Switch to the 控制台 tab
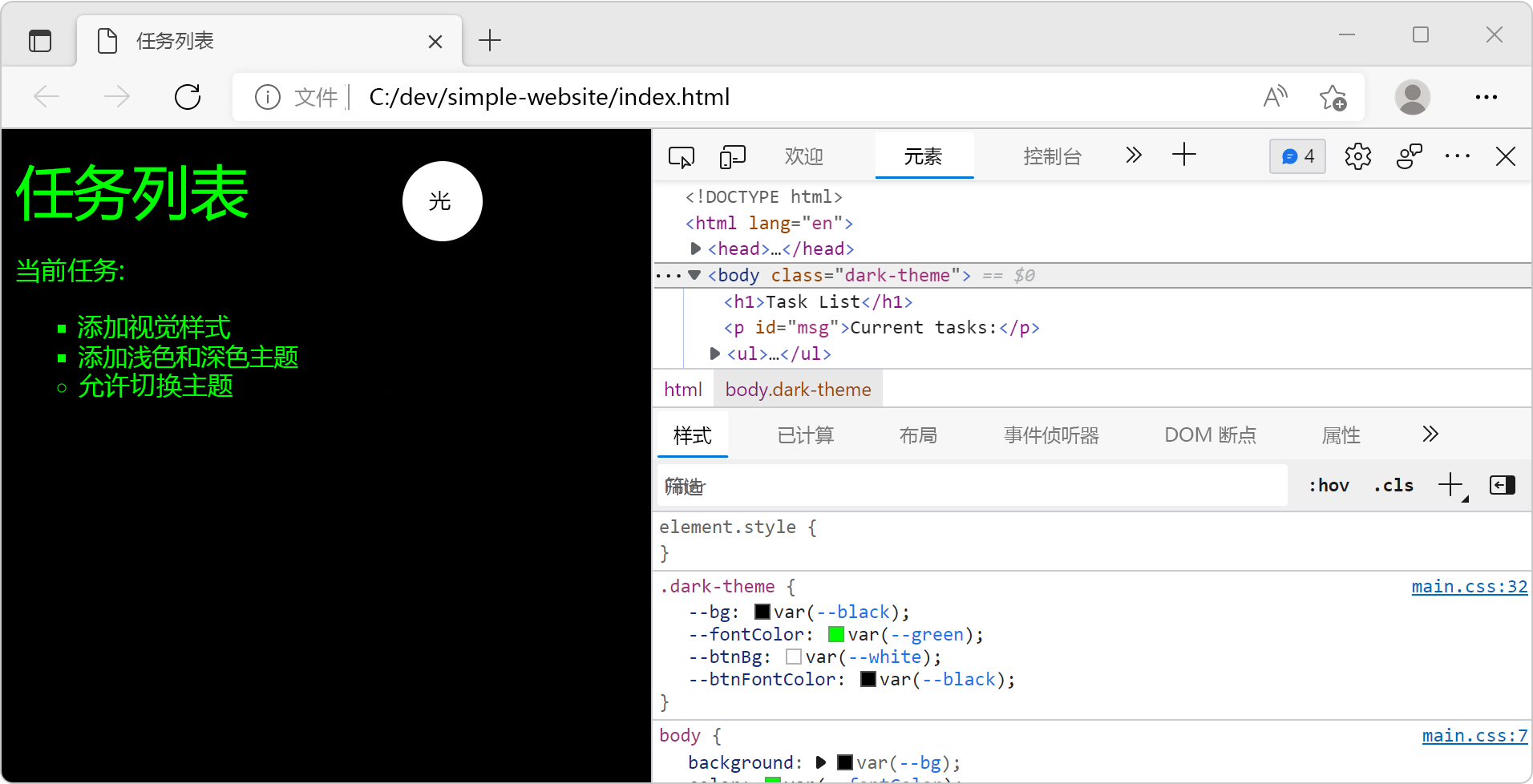Image resolution: width=1533 pixels, height=784 pixels. [1053, 156]
